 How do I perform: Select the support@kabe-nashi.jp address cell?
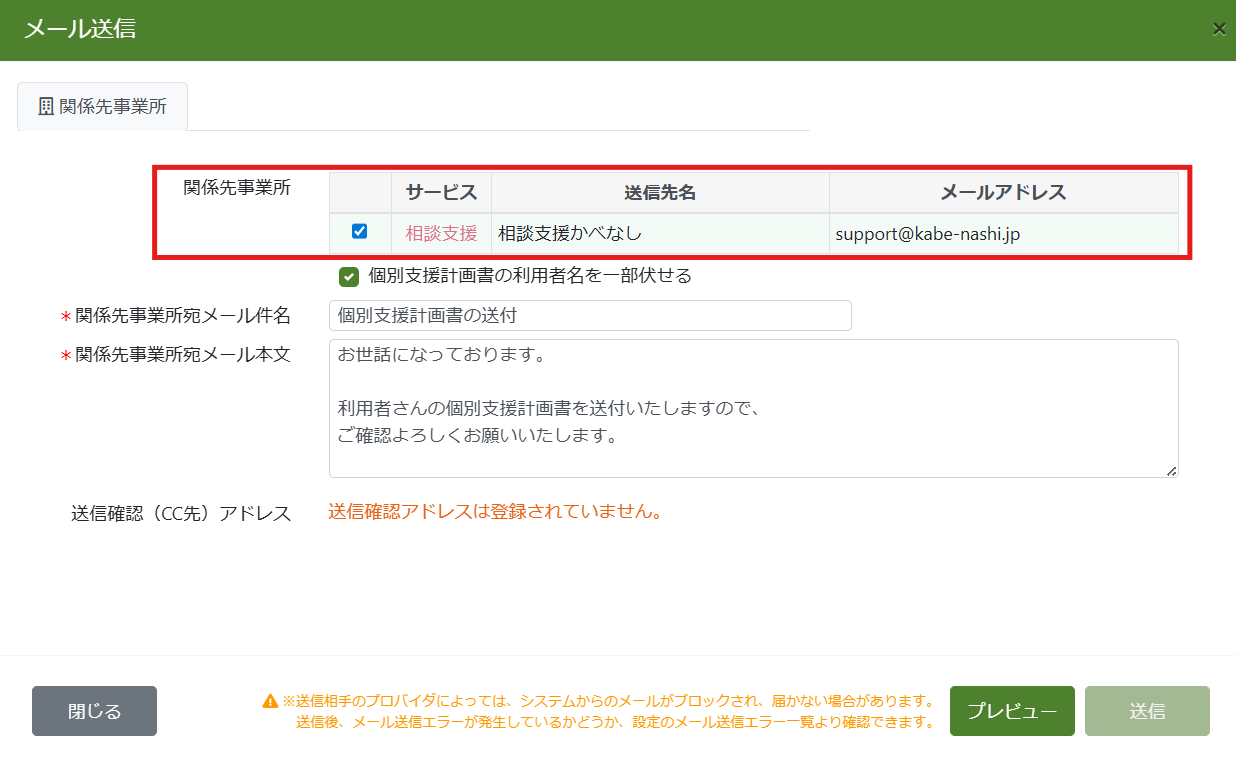927,233
